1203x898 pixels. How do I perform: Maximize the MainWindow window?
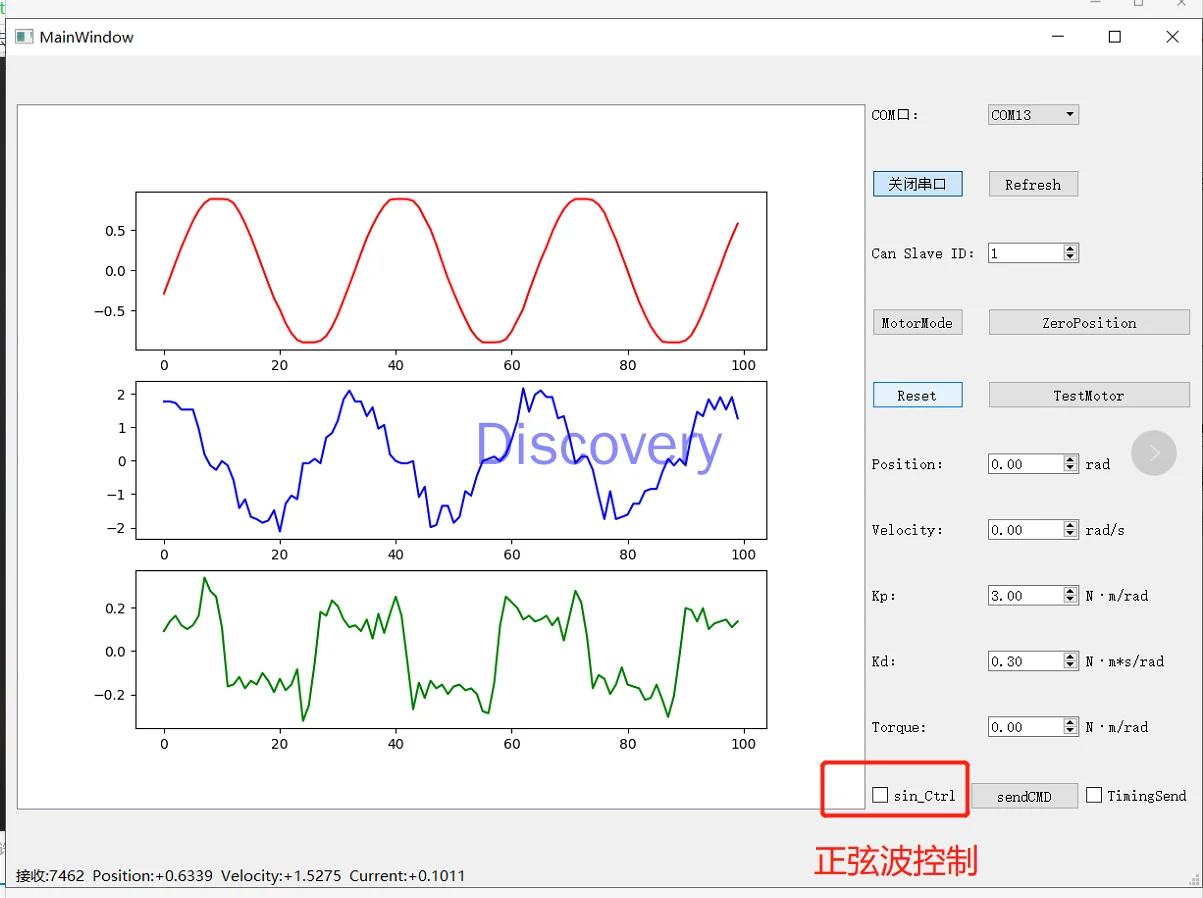click(x=1114, y=37)
